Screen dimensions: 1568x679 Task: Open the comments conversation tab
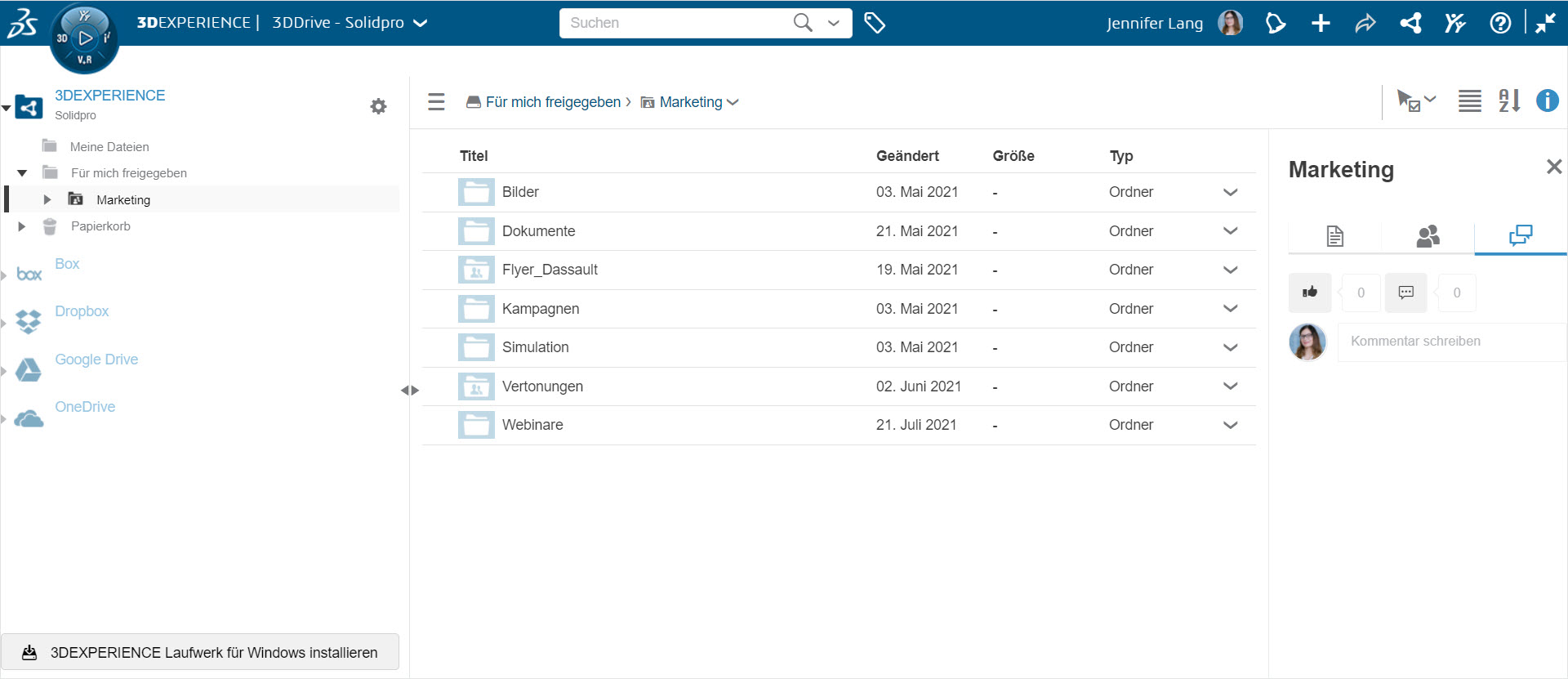coord(1521,236)
